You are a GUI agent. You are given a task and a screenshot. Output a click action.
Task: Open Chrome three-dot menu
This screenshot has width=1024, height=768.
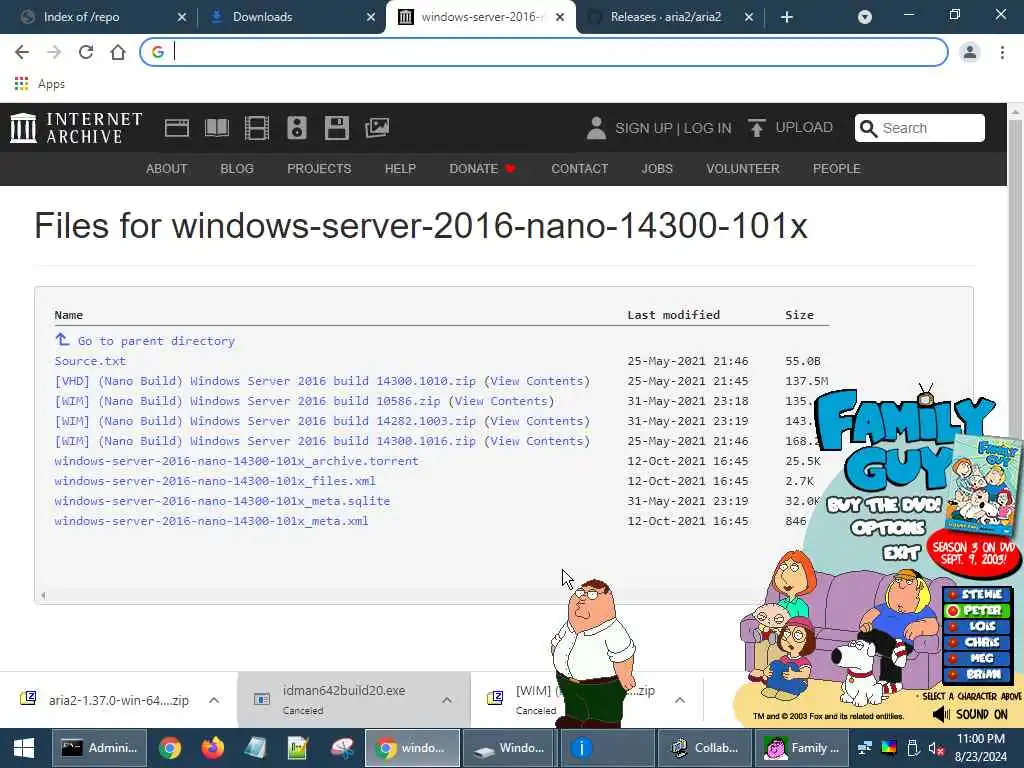tap(1002, 52)
